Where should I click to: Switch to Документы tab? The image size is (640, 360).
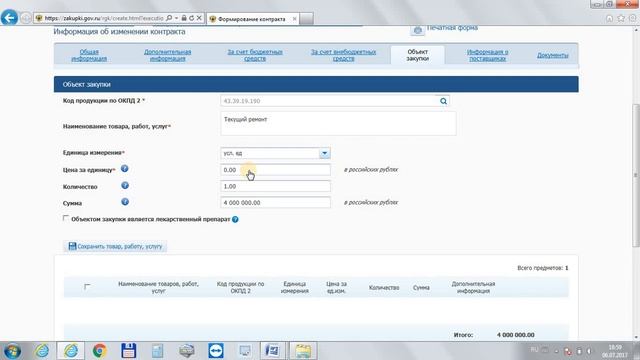pos(552,55)
